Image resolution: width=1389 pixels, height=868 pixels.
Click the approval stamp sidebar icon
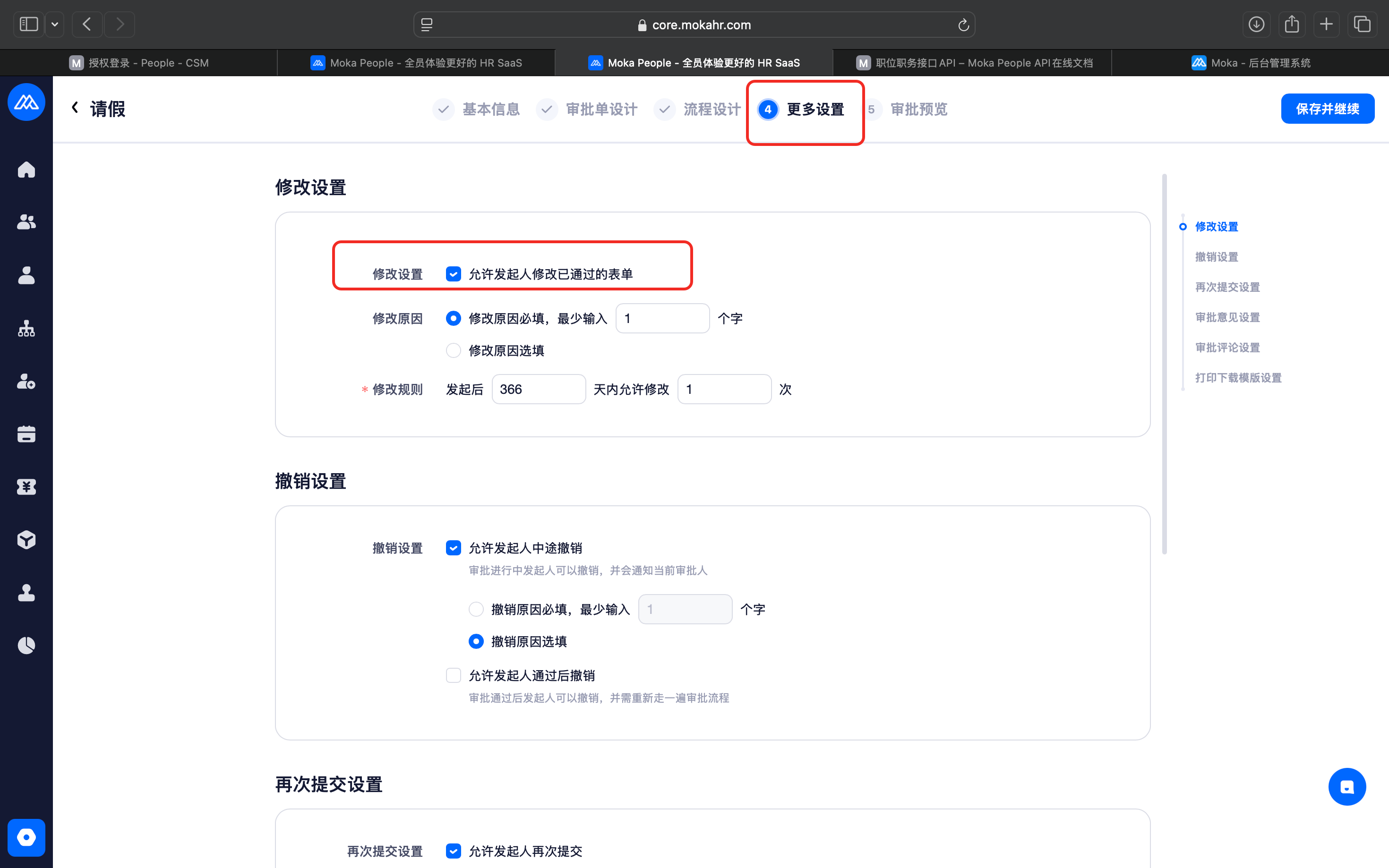point(26,593)
